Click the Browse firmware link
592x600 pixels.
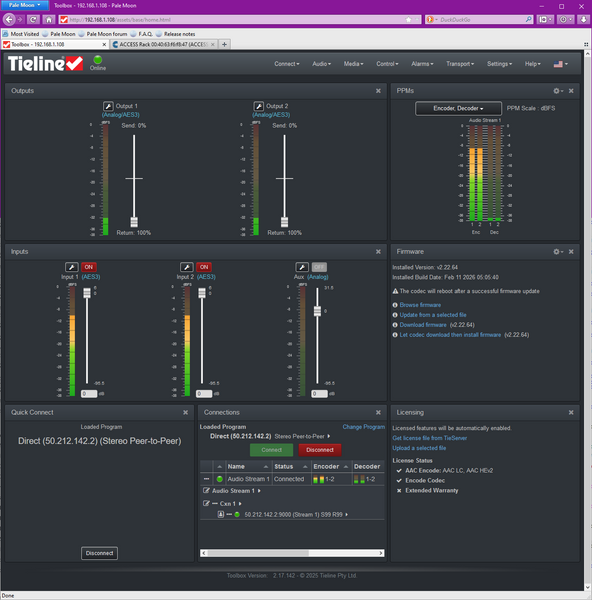420,305
